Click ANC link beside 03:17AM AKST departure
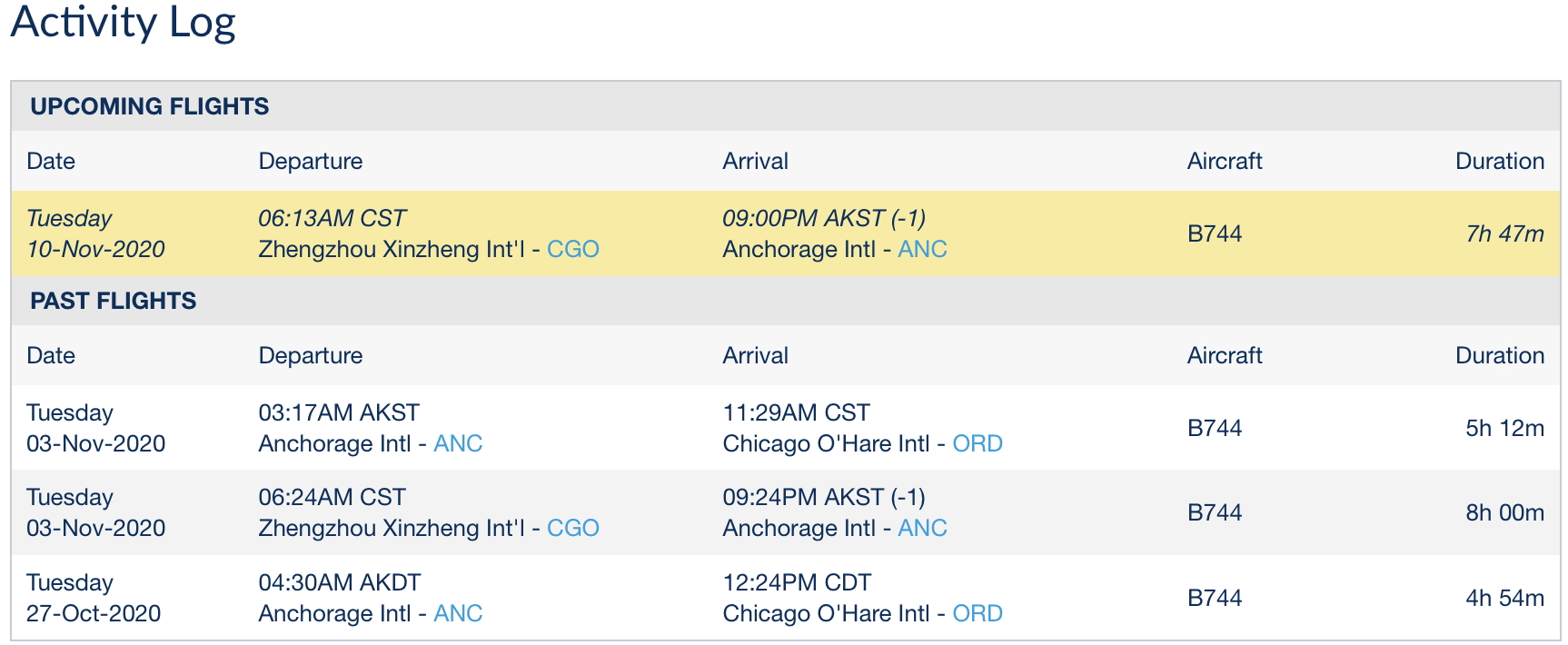Image resolution: width=1568 pixels, height=645 pixels. coord(458,443)
